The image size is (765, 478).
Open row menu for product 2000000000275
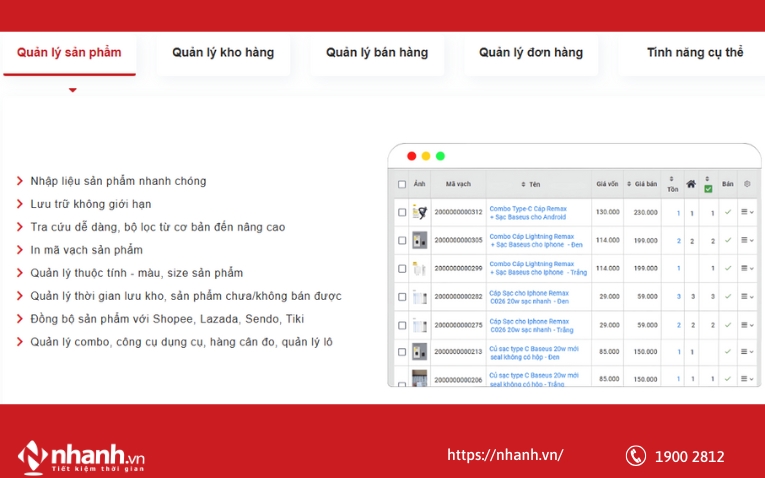[747, 324]
